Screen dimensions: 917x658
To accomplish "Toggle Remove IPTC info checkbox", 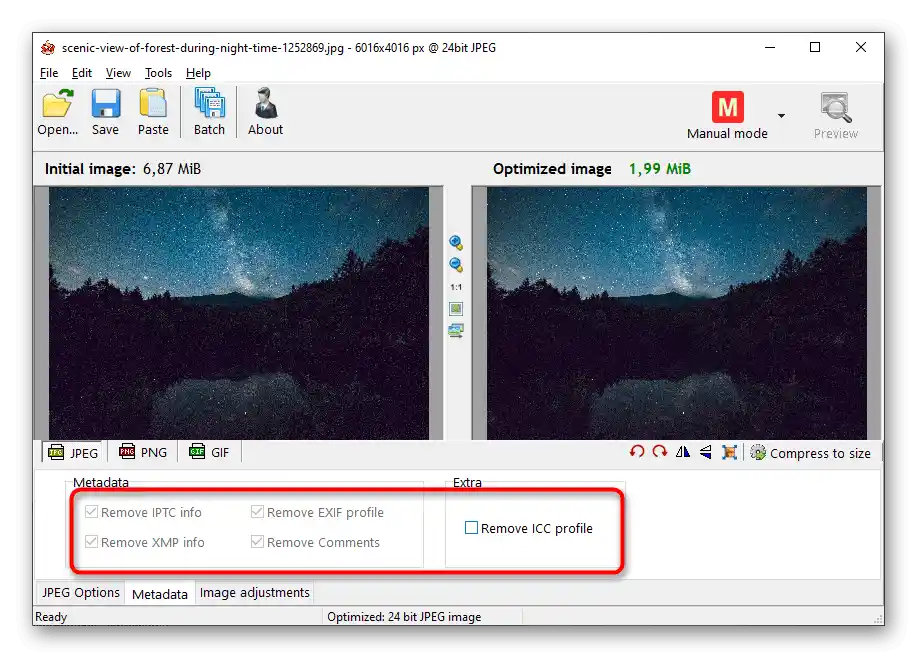I will tap(91, 512).
